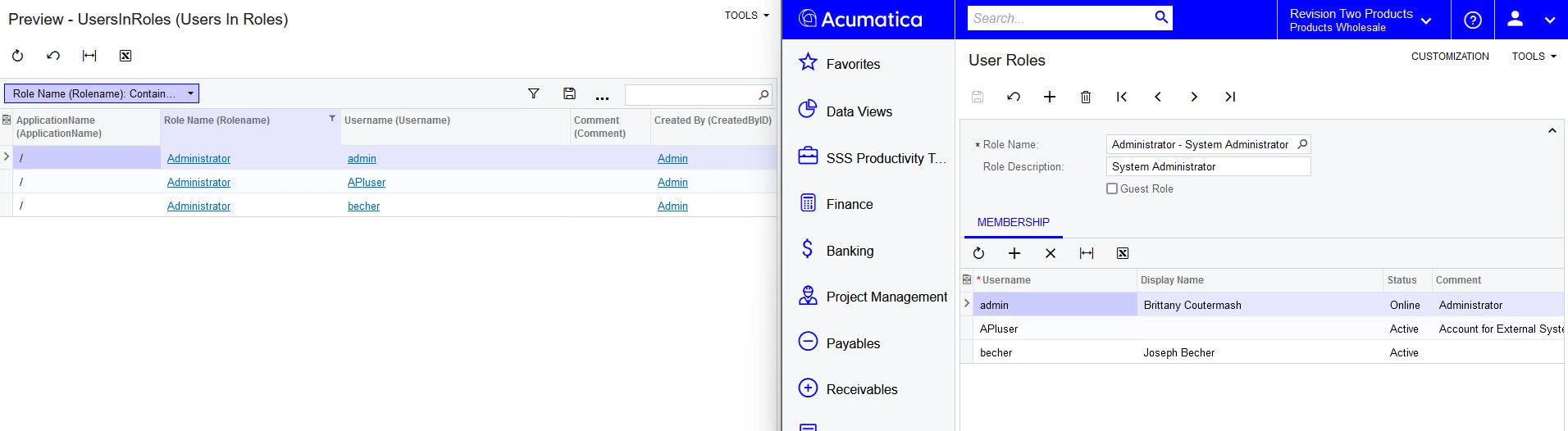Viewport: 1568px width, 431px height.
Task: Open the APIuser username link
Action: click(x=367, y=182)
